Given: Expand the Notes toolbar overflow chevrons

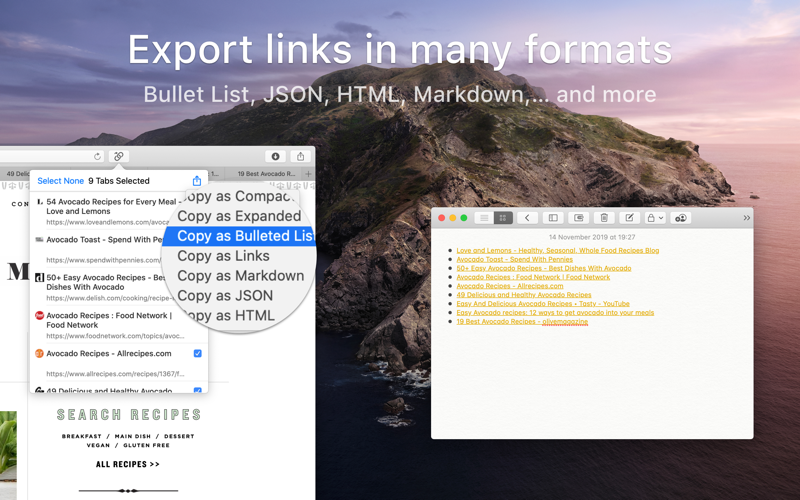Looking at the screenshot, I should coord(746,218).
